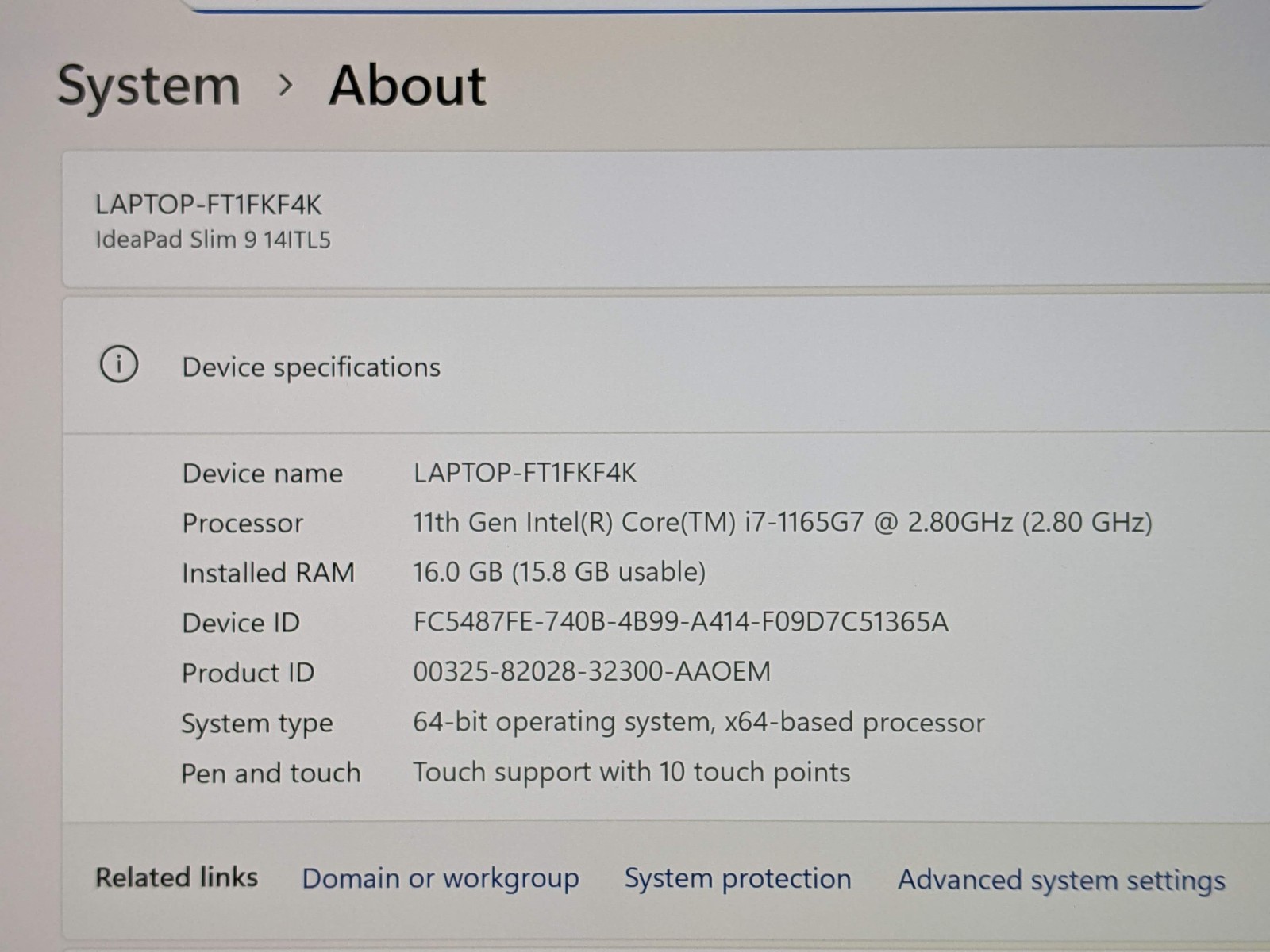Click the Pen and touch label
The height and width of the screenshot is (952, 1270).
pos(271,773)
